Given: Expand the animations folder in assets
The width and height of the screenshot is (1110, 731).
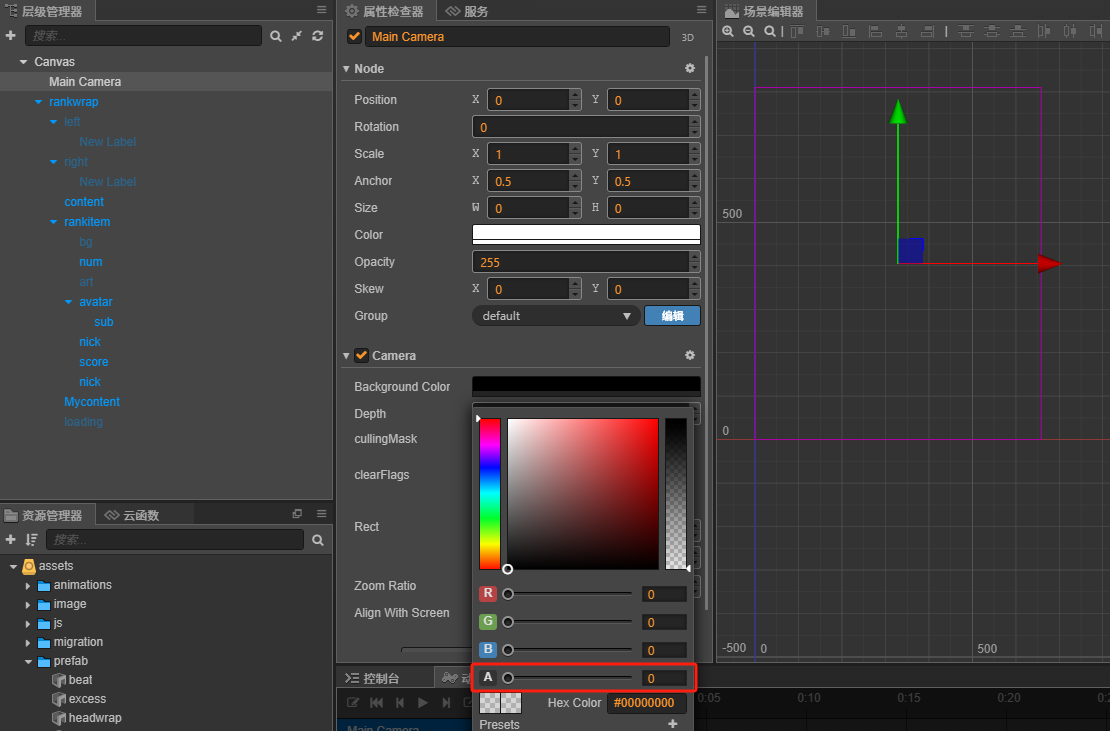Looking at the screenshot, I should pyautogui.click(x=28, y=586).
